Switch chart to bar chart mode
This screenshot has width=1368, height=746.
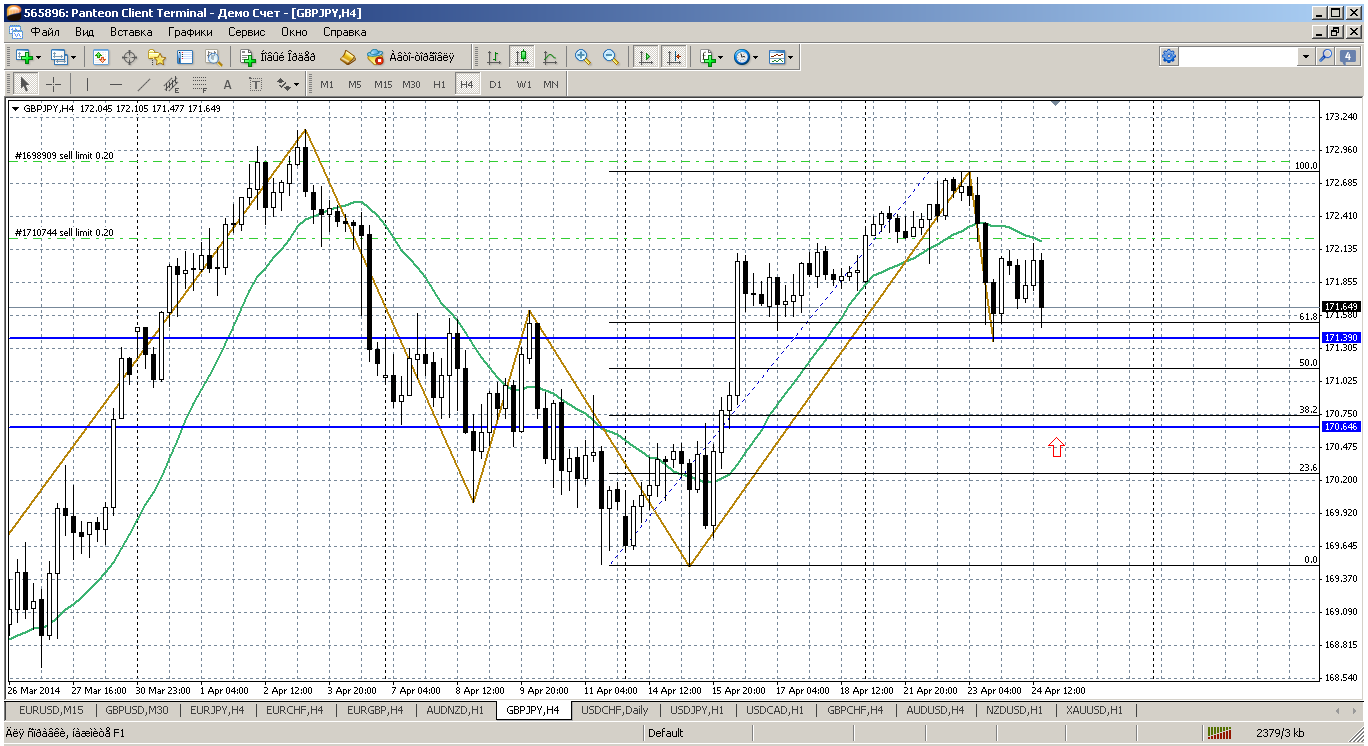[x=493, y=57]
